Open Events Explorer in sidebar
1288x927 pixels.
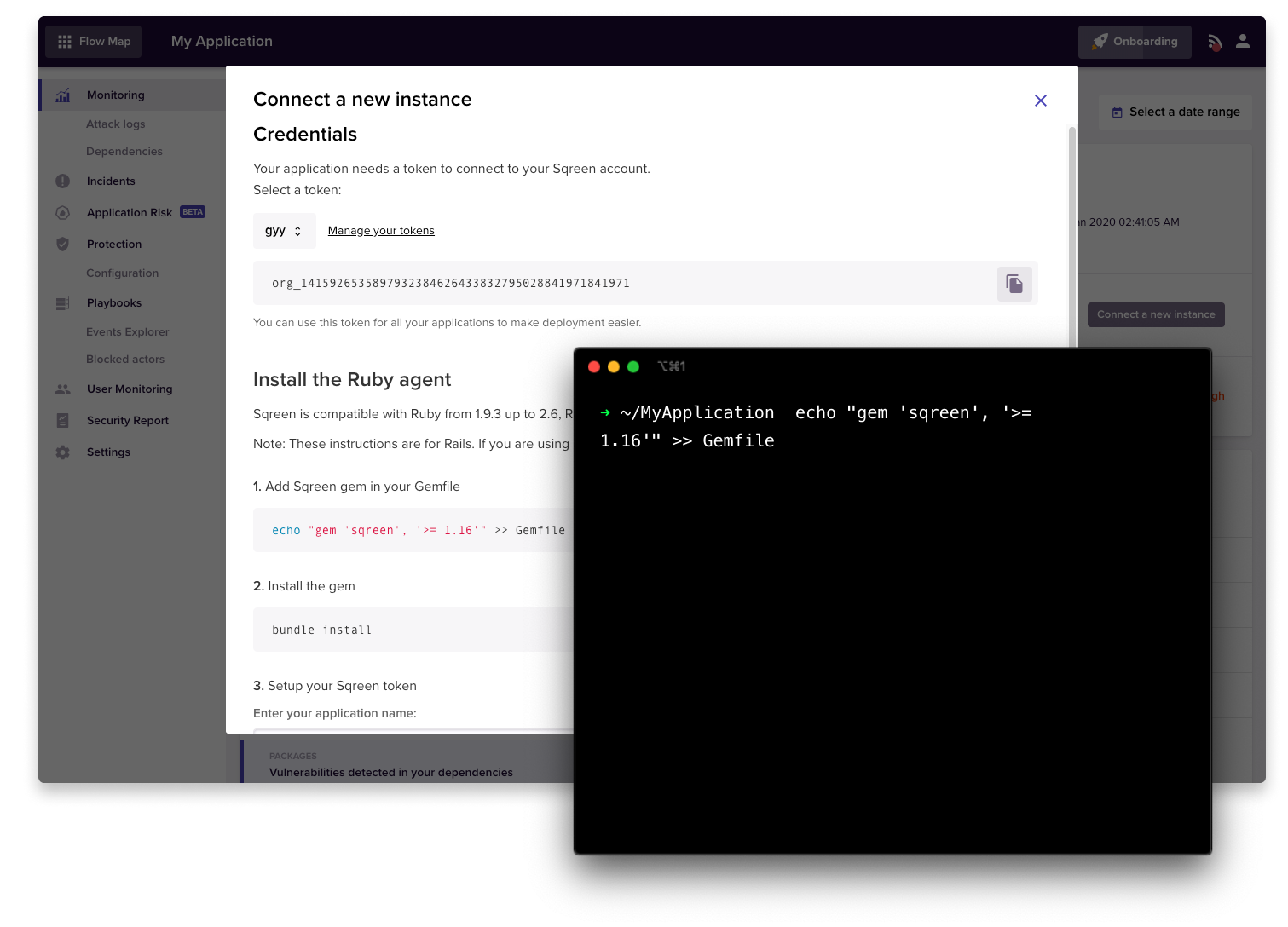(128, 332)
